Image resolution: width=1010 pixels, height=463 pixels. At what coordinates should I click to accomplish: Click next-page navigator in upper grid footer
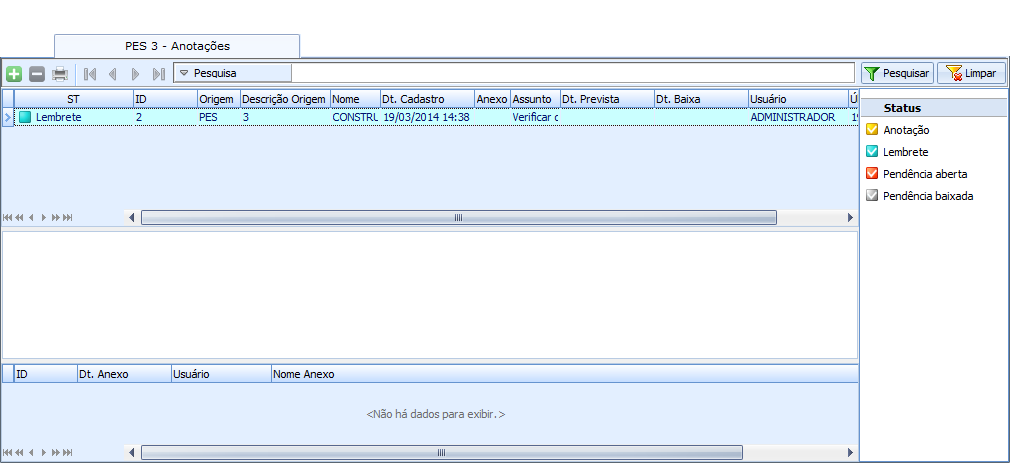56,218
